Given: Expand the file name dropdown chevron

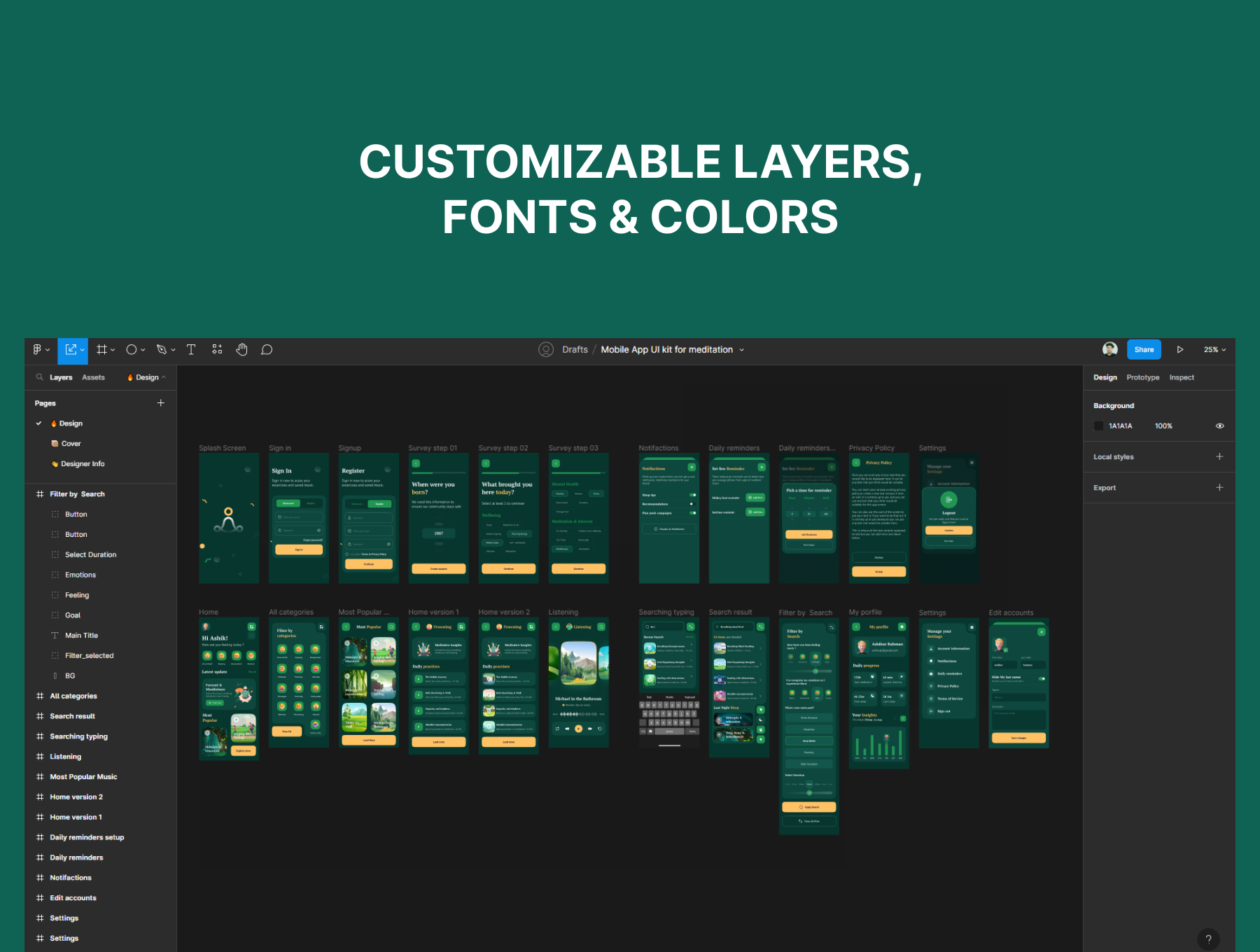Looking at the screenshot, I should click(742, 350).
